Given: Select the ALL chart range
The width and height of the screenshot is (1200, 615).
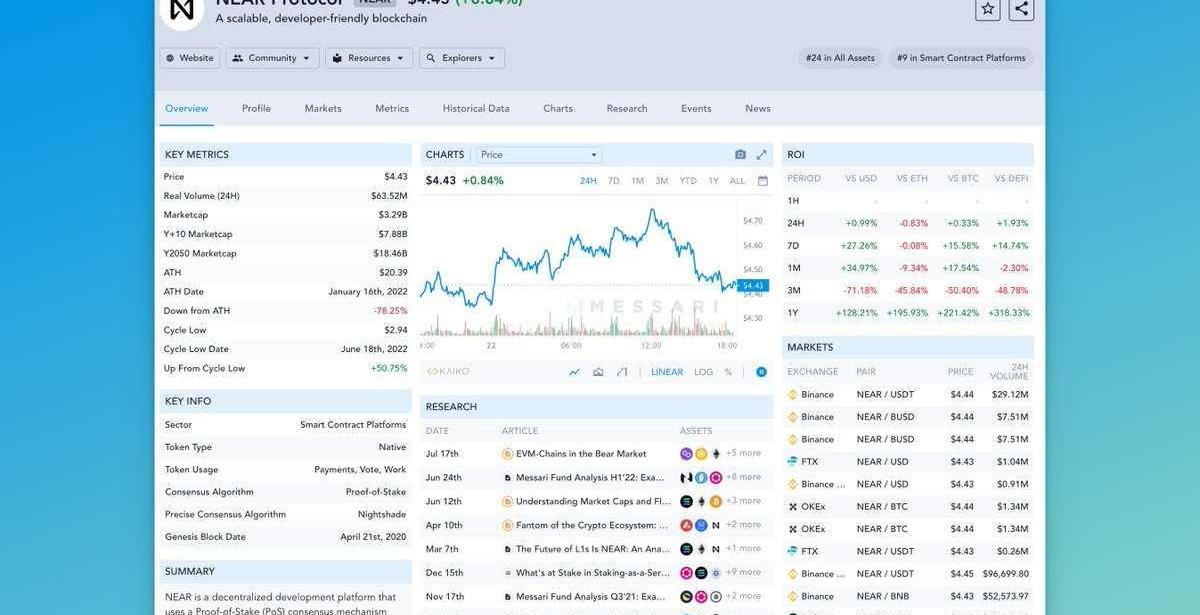Looking at the screenshot, I should point(737,181).
